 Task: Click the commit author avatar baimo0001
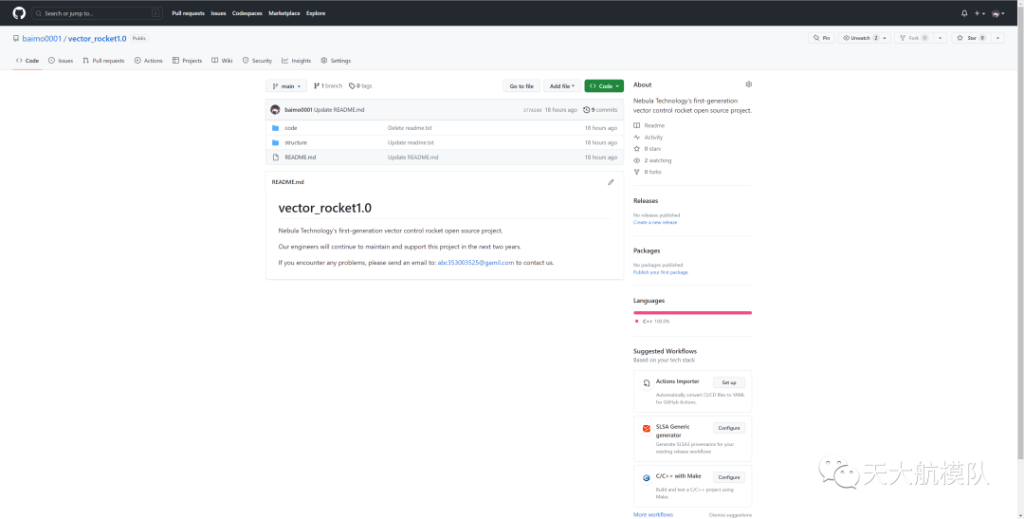point(276,110)
